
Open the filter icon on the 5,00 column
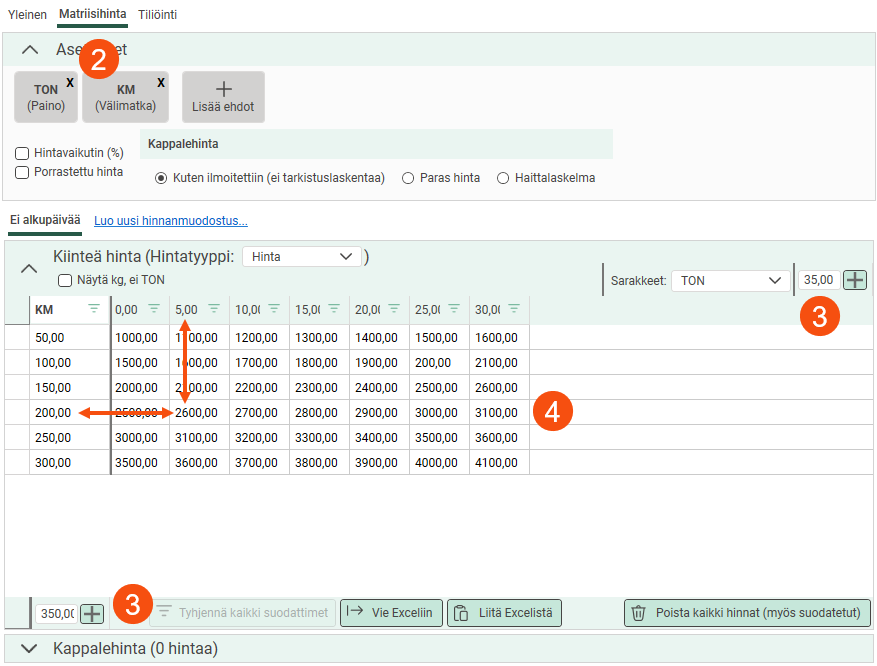click(x=214, y=309)
